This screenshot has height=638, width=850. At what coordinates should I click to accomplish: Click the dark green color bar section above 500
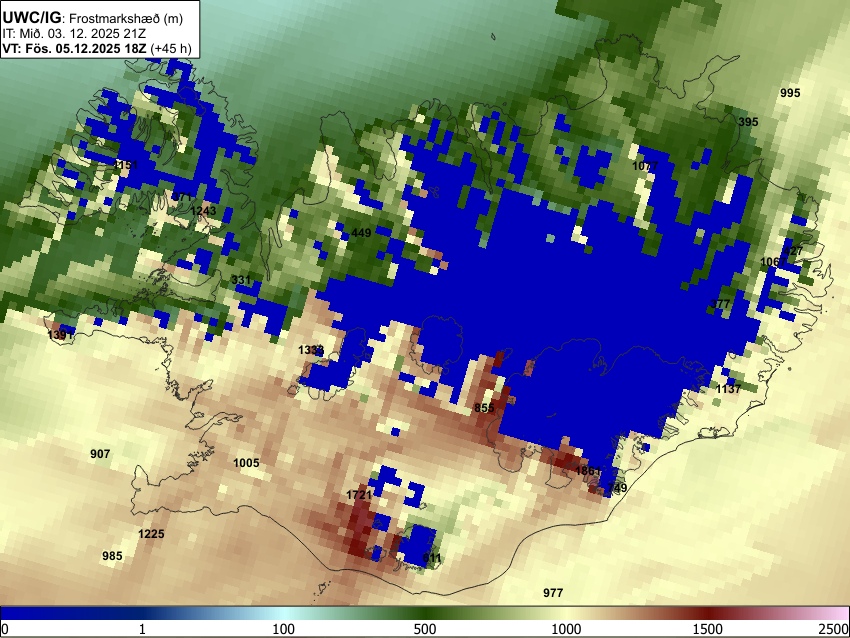pos(425,614)
